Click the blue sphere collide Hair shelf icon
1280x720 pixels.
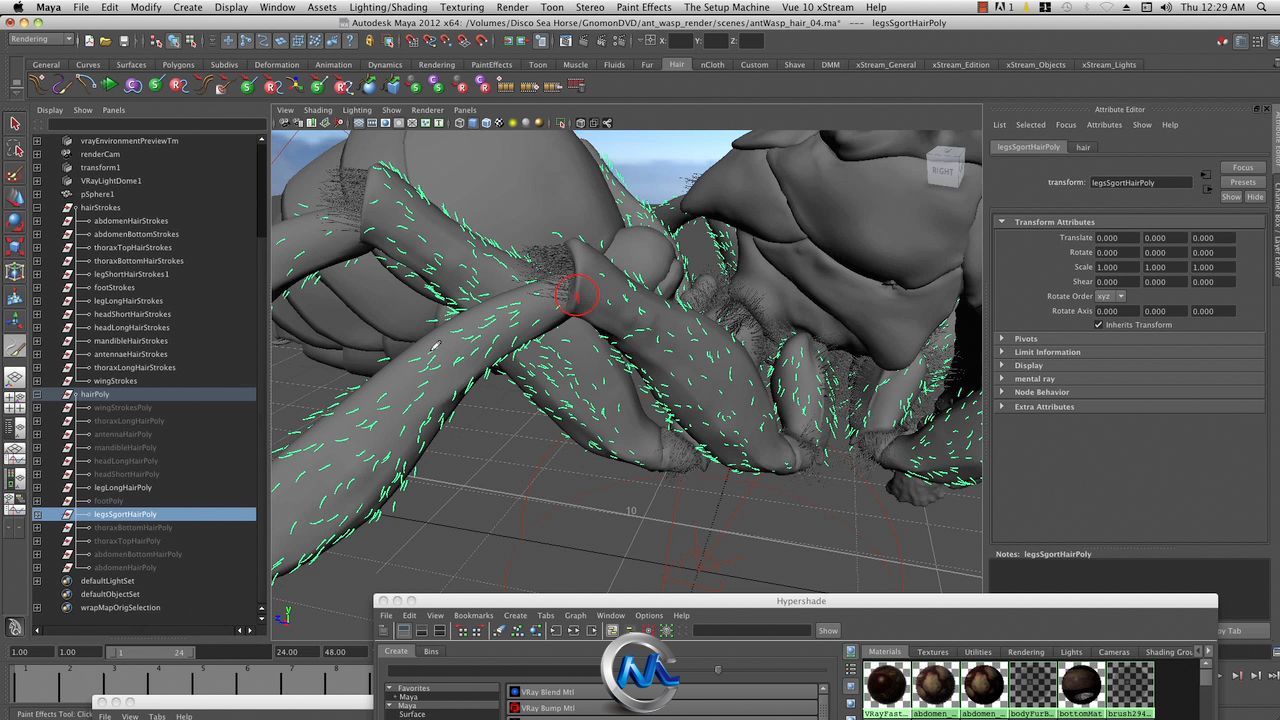370,86
